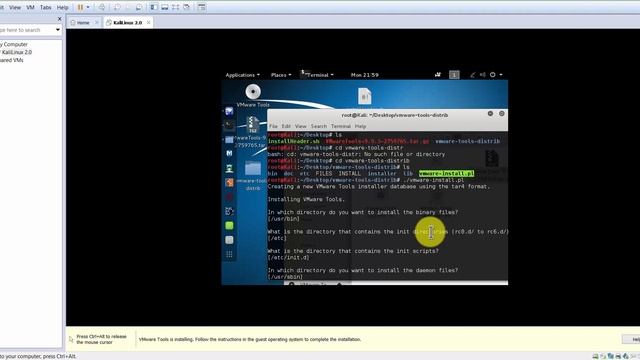Image resolution: width=640 pixels, height=360 pixels.
Task: Click the library search field
Action: [27, 30]
